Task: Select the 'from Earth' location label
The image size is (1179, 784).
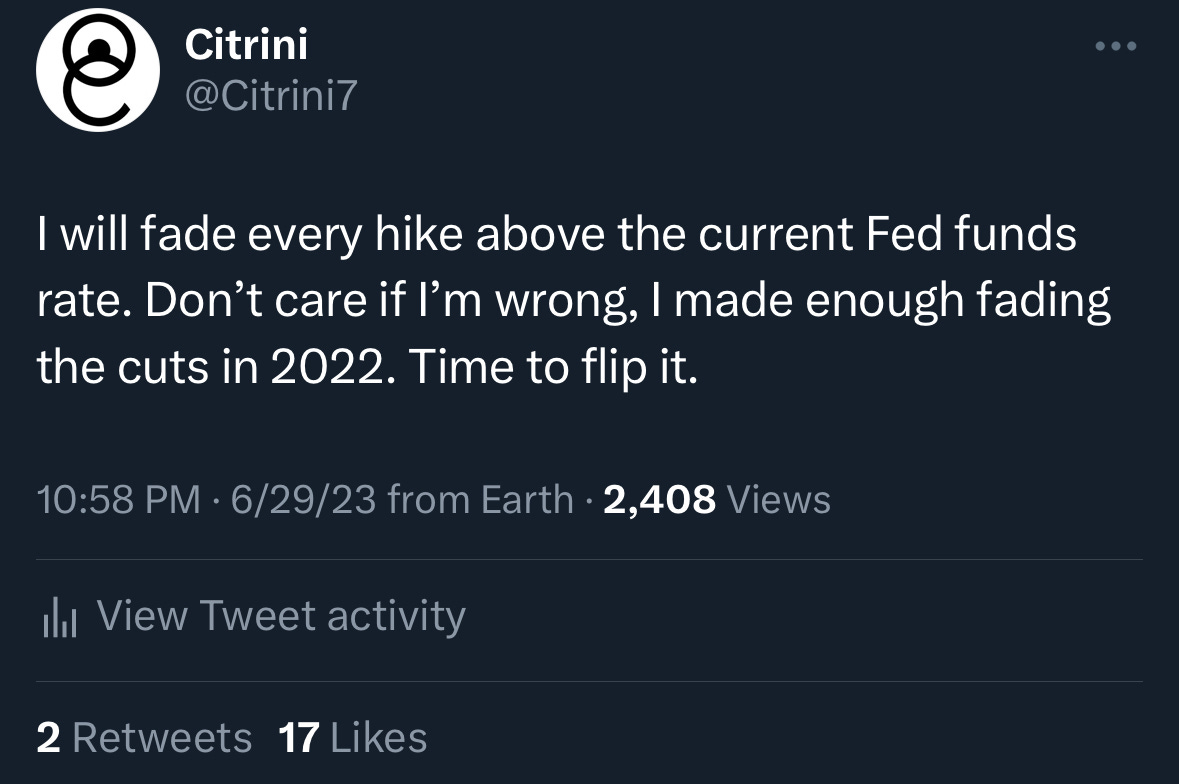Action: click(x=480, y=499)
